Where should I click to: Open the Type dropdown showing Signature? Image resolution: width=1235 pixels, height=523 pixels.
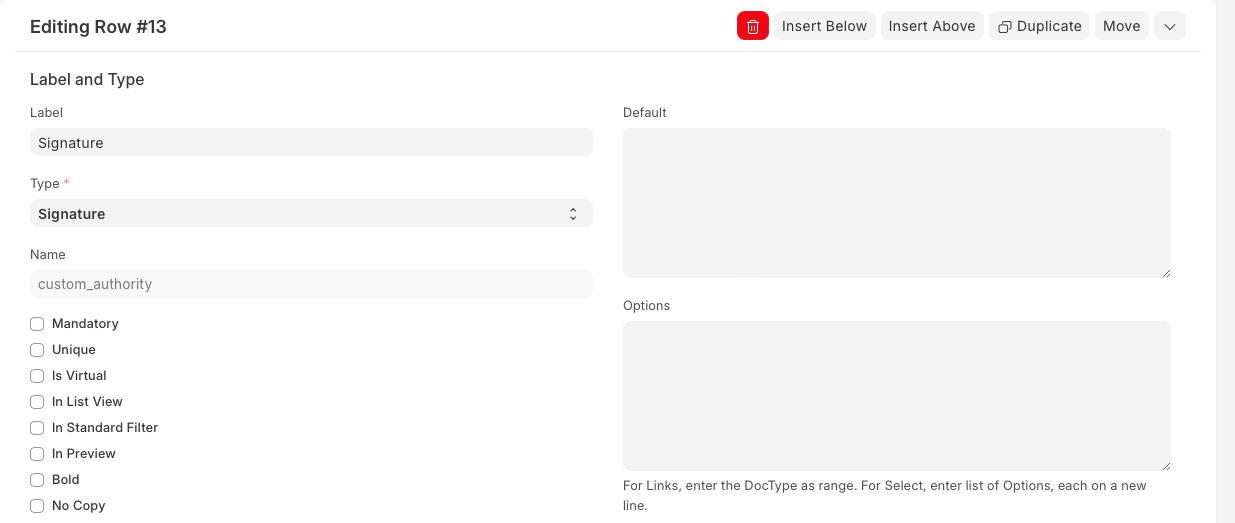pos(311,213)
